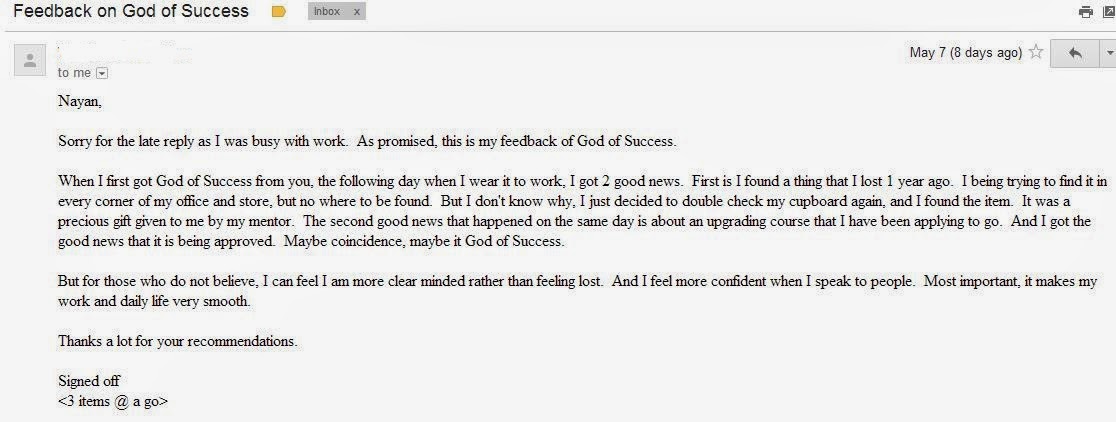The image size is (1116, 422).
Task: Click the 'Nayan,' greeting line
Action: point(80,102)
